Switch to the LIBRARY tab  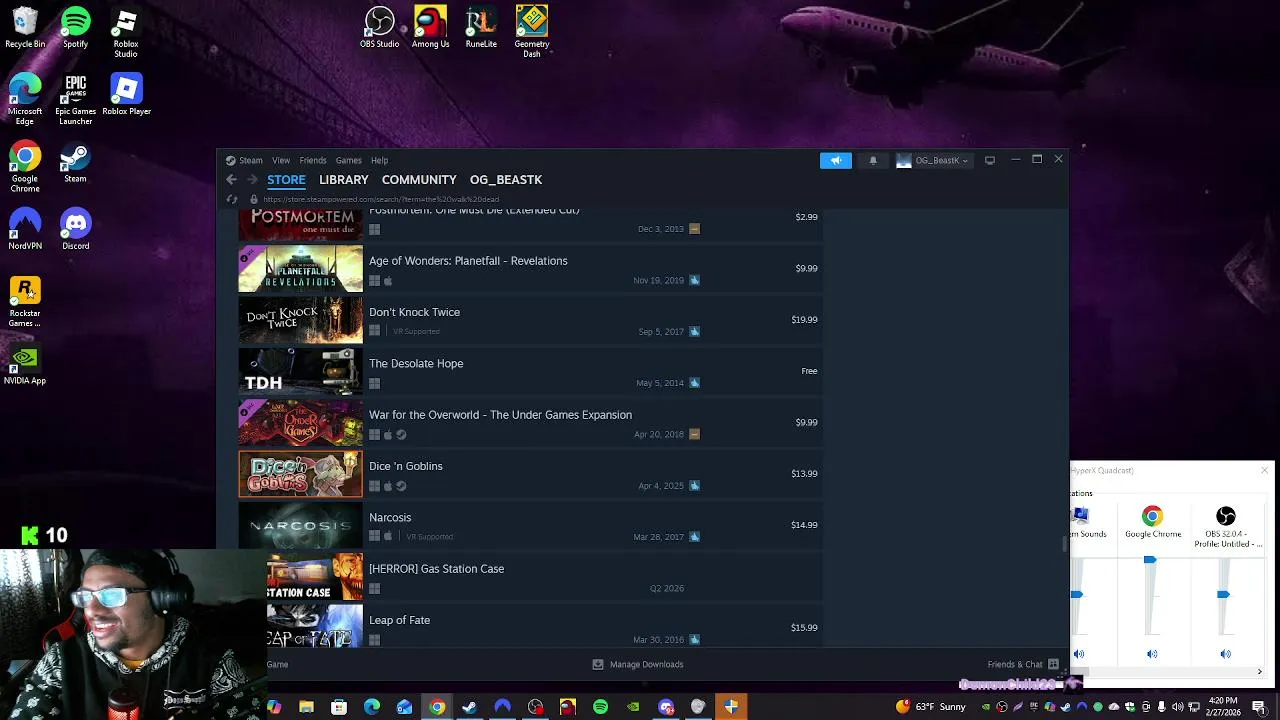click(344, 180)
